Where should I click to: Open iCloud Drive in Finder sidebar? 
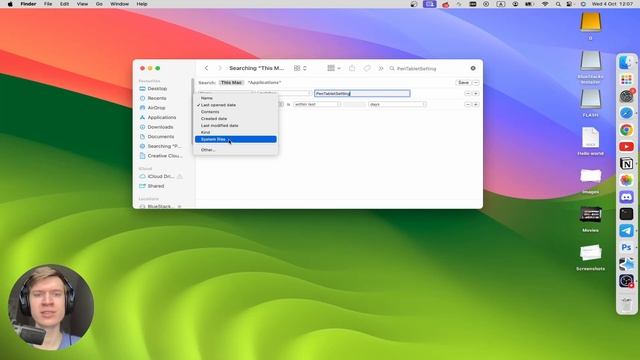[x=161, y=176]
